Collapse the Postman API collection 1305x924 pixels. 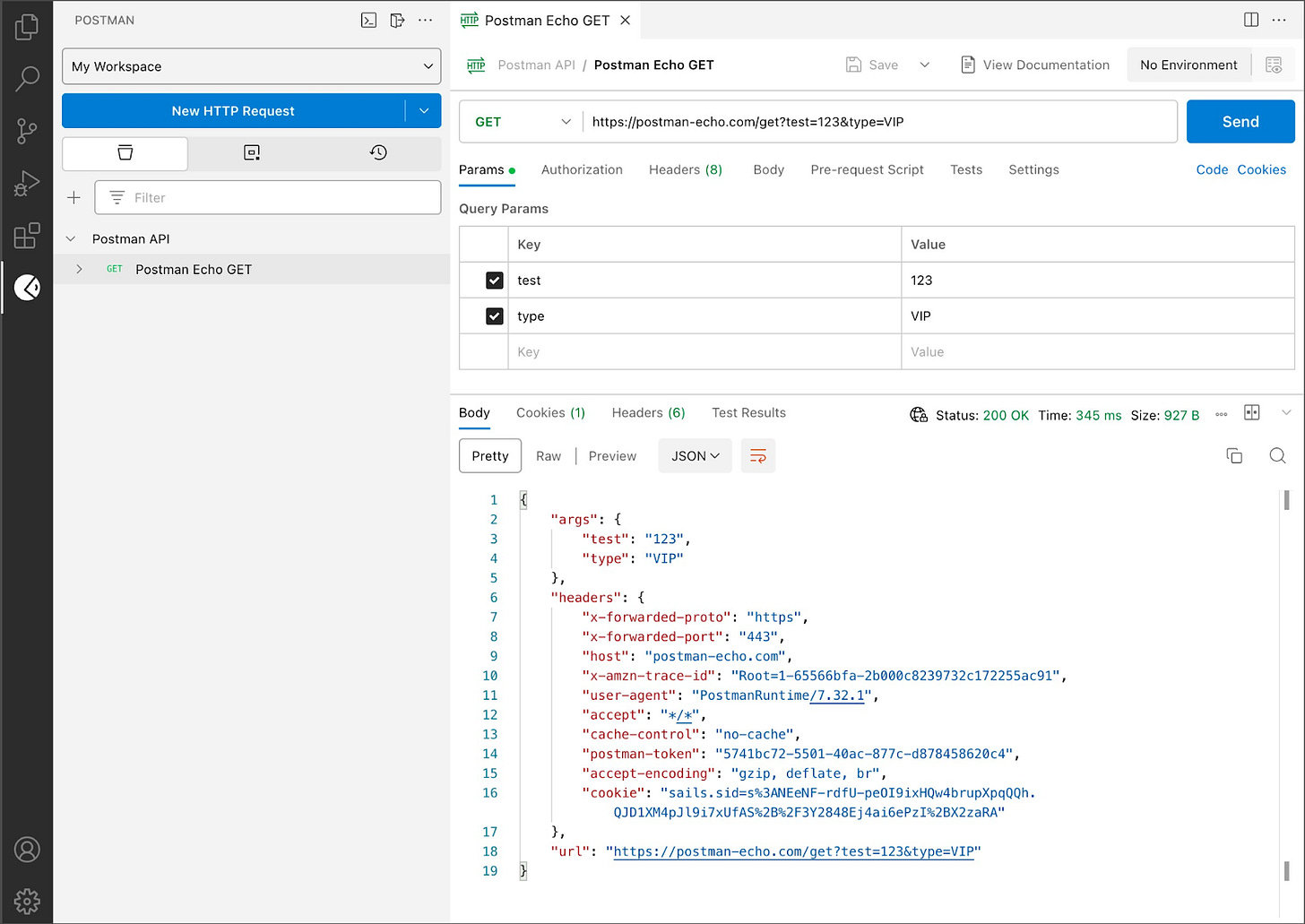71,239
